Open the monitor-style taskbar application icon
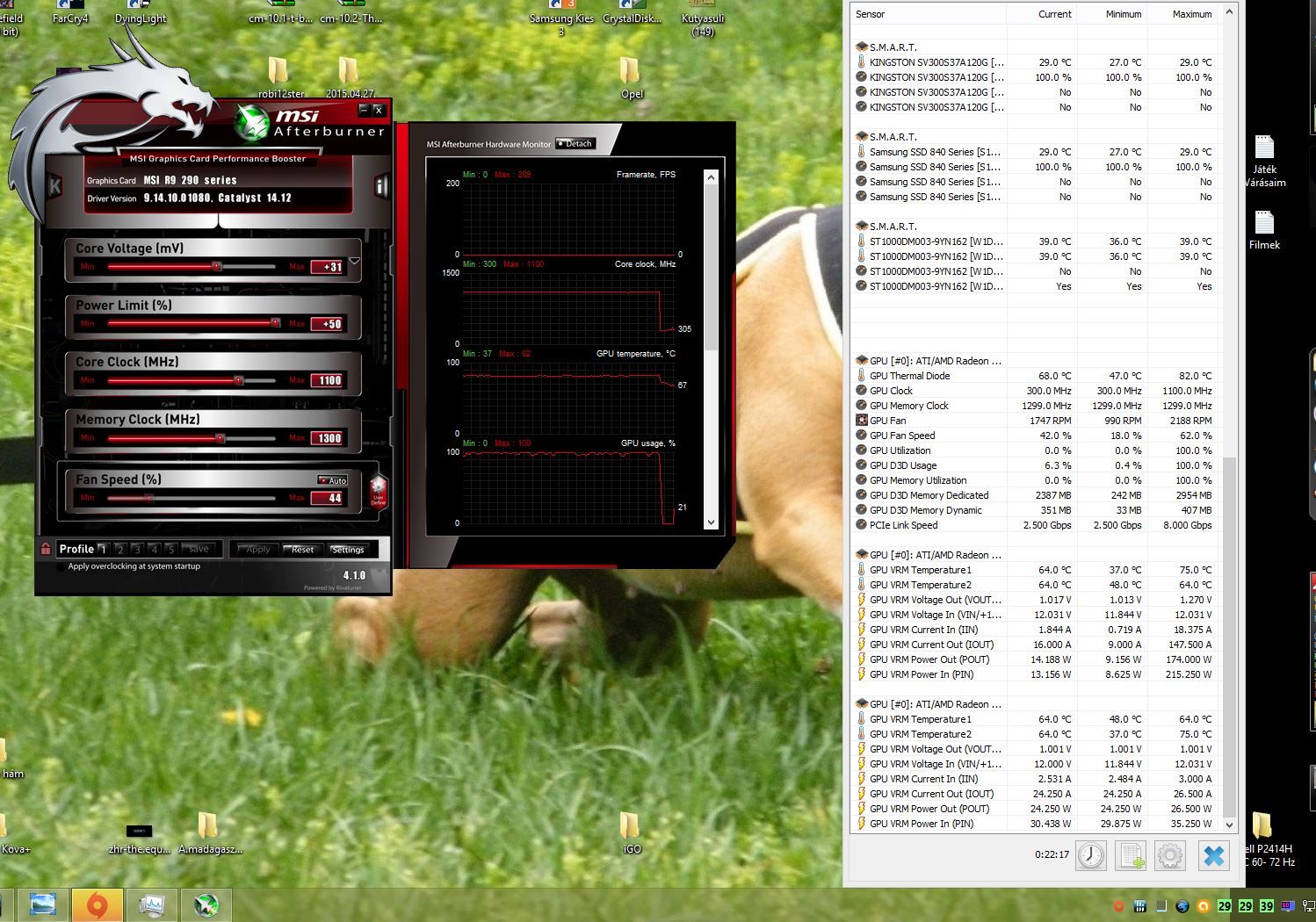The image size is (1316, 922). point(151,904)
